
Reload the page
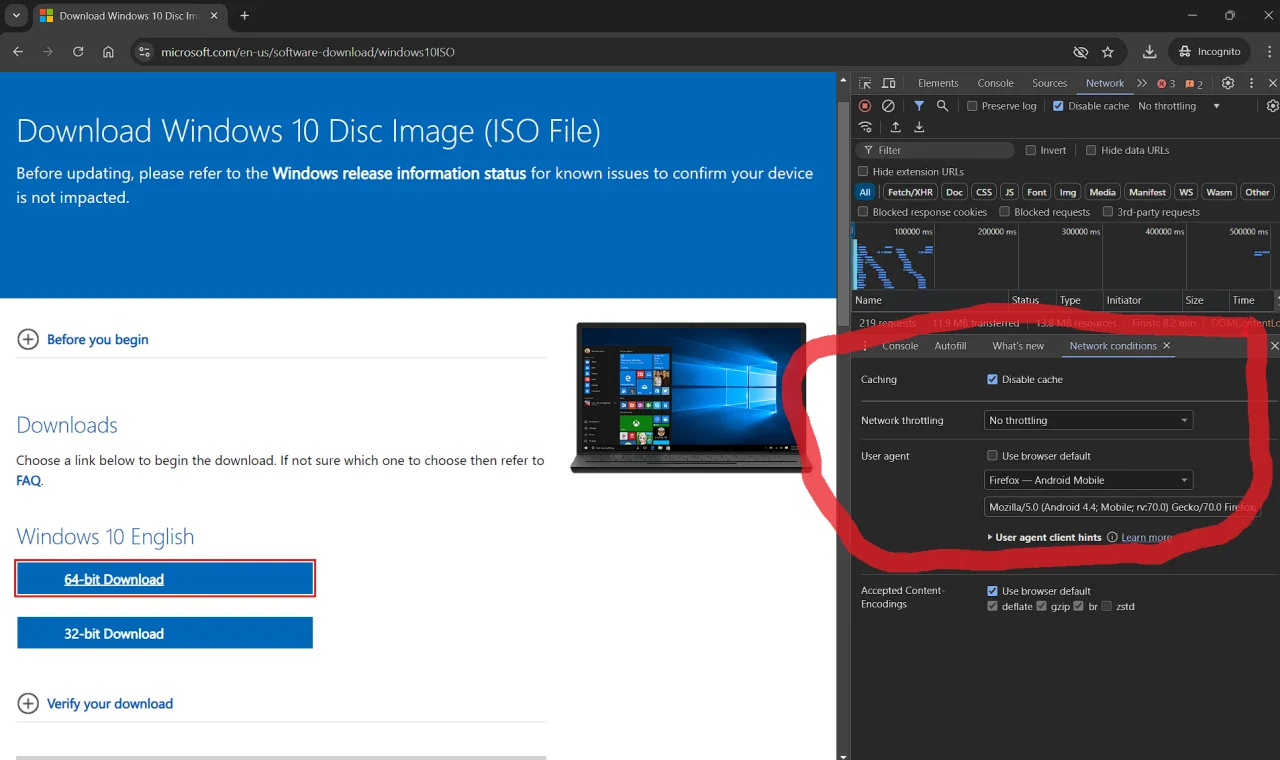[78, 52]
